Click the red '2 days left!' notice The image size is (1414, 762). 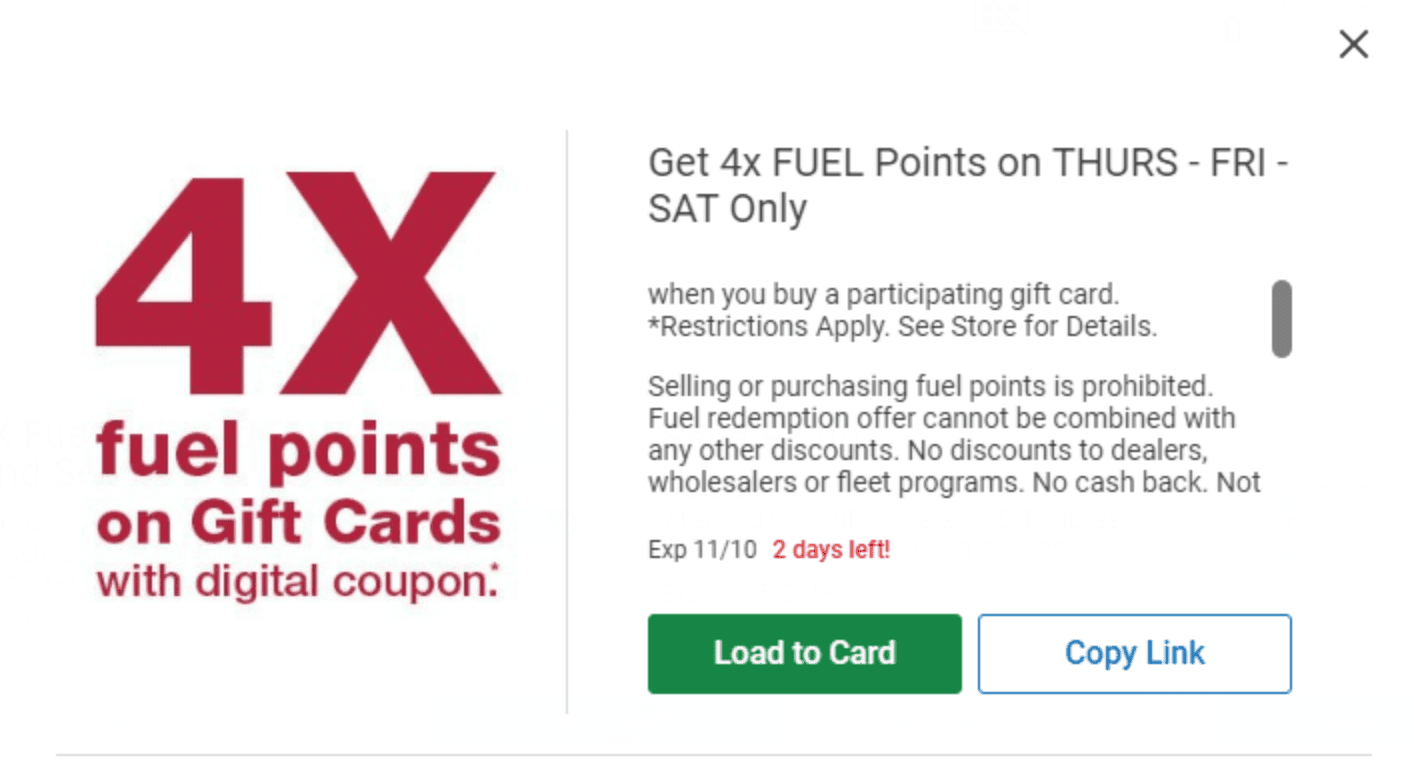[x=831, y=550]
